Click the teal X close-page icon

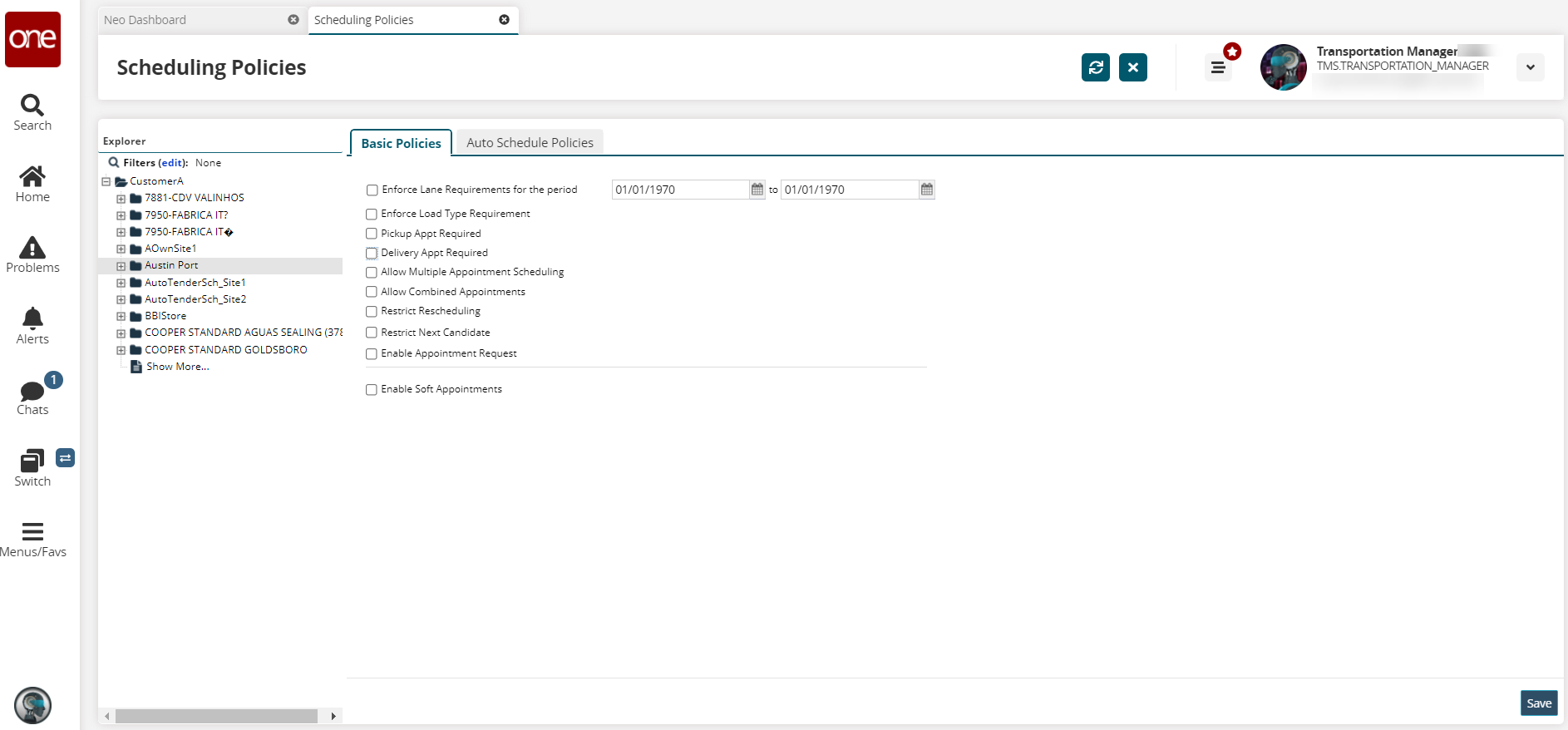(1133, 67)
